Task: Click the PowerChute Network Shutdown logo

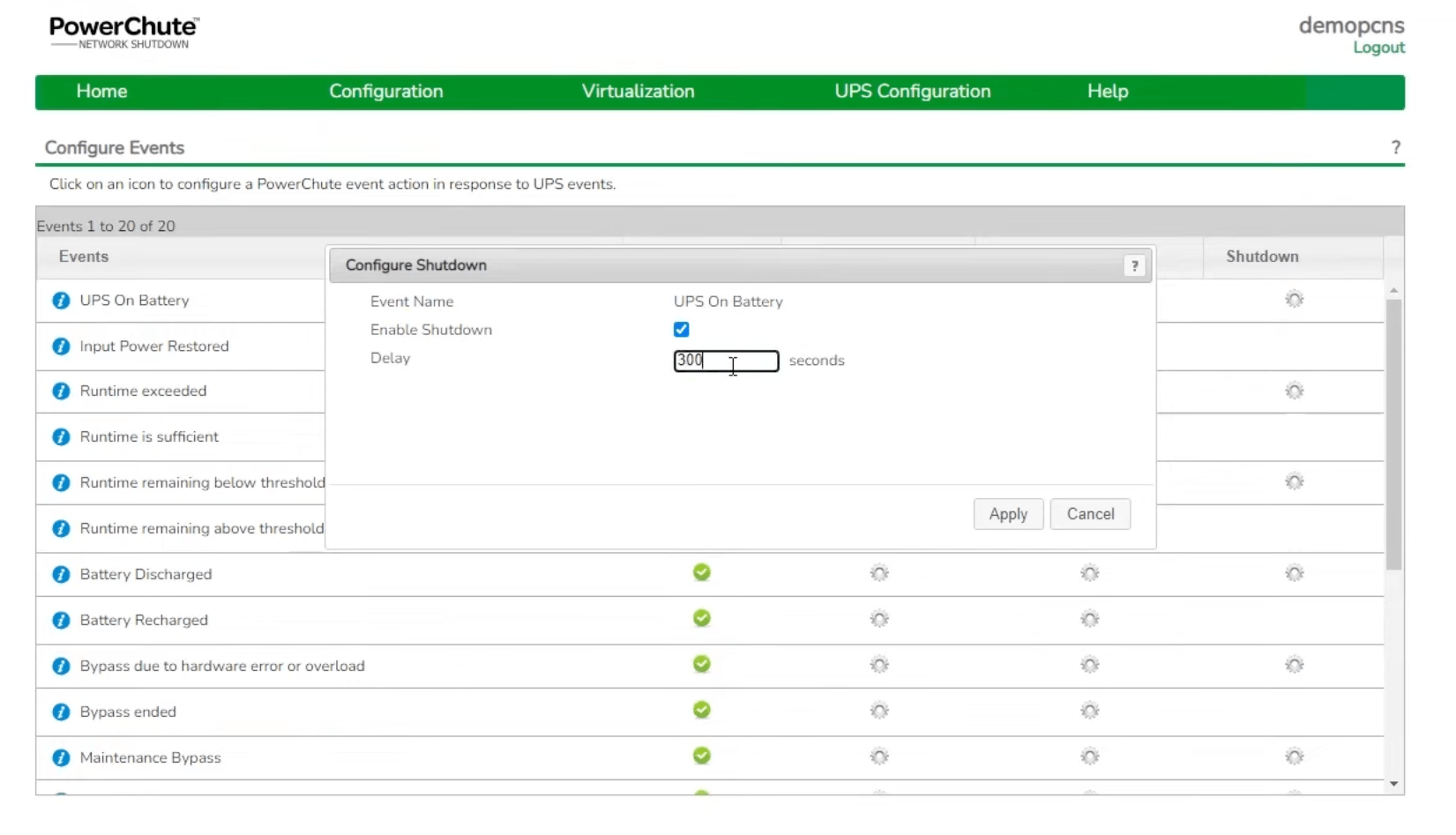Action: coord(123,32)
